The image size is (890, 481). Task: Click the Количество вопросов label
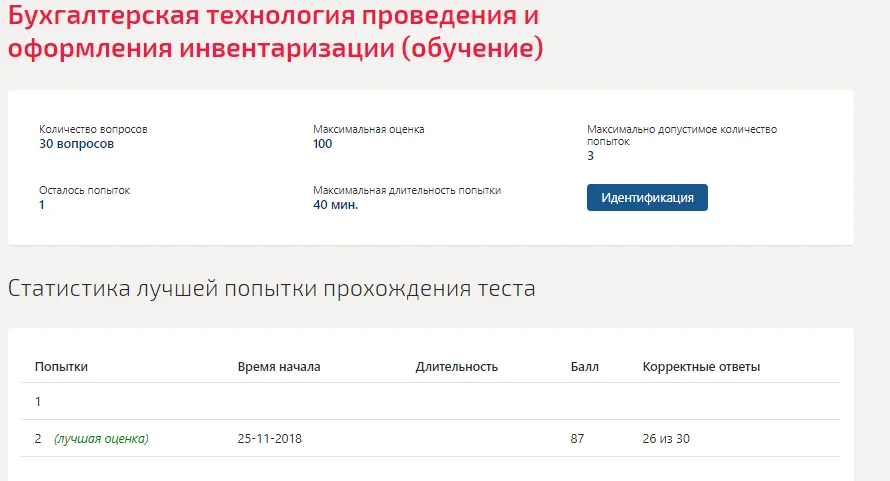(93, 129)
